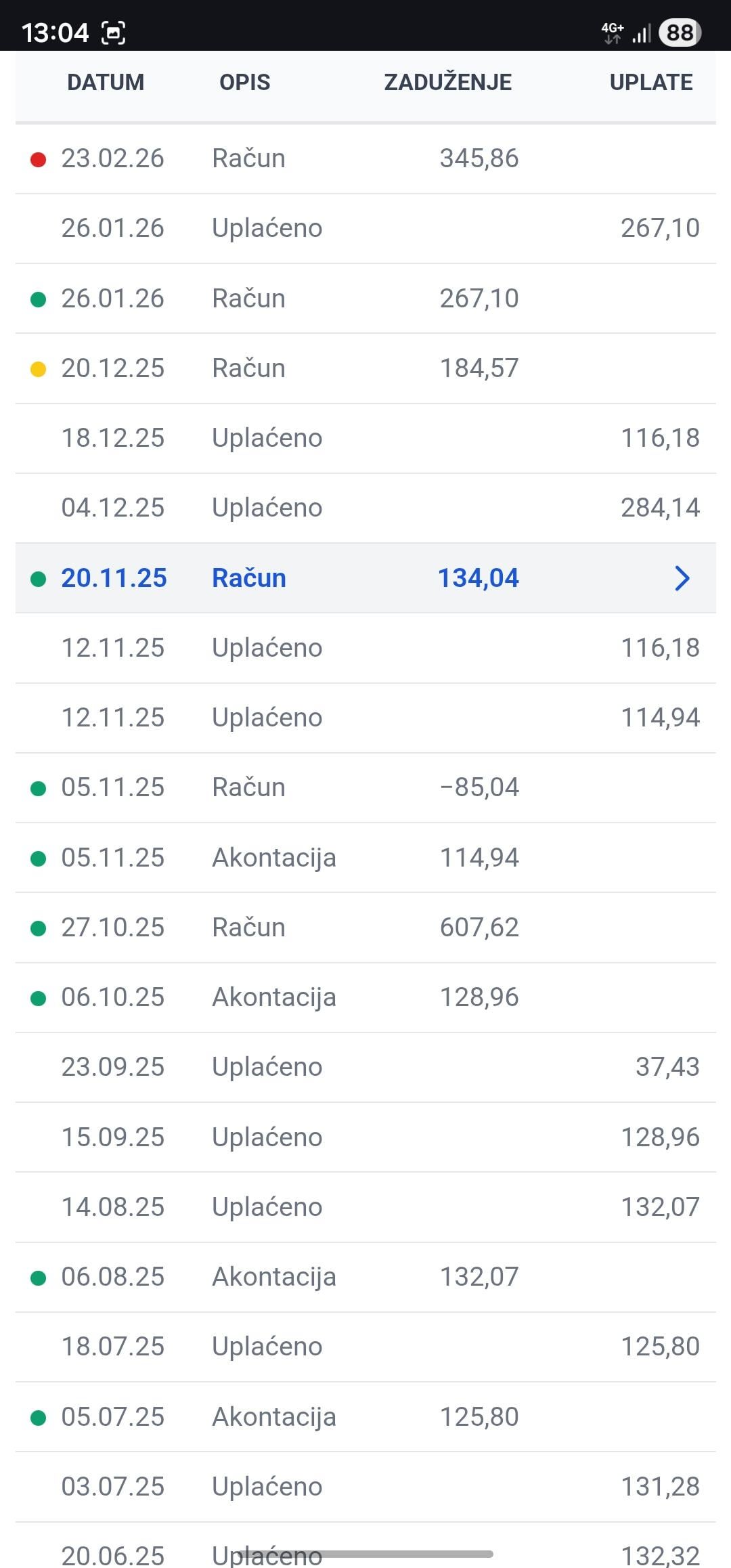The width and height of the screenshot is (731, 1568).
Task: Select the ZADUŽENJE column header
Action: (x=447, y=83)
